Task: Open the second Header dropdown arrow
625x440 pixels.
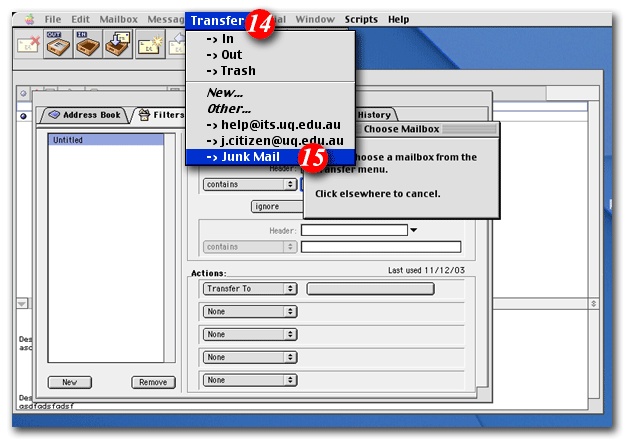Action: (x=414, y=230)
